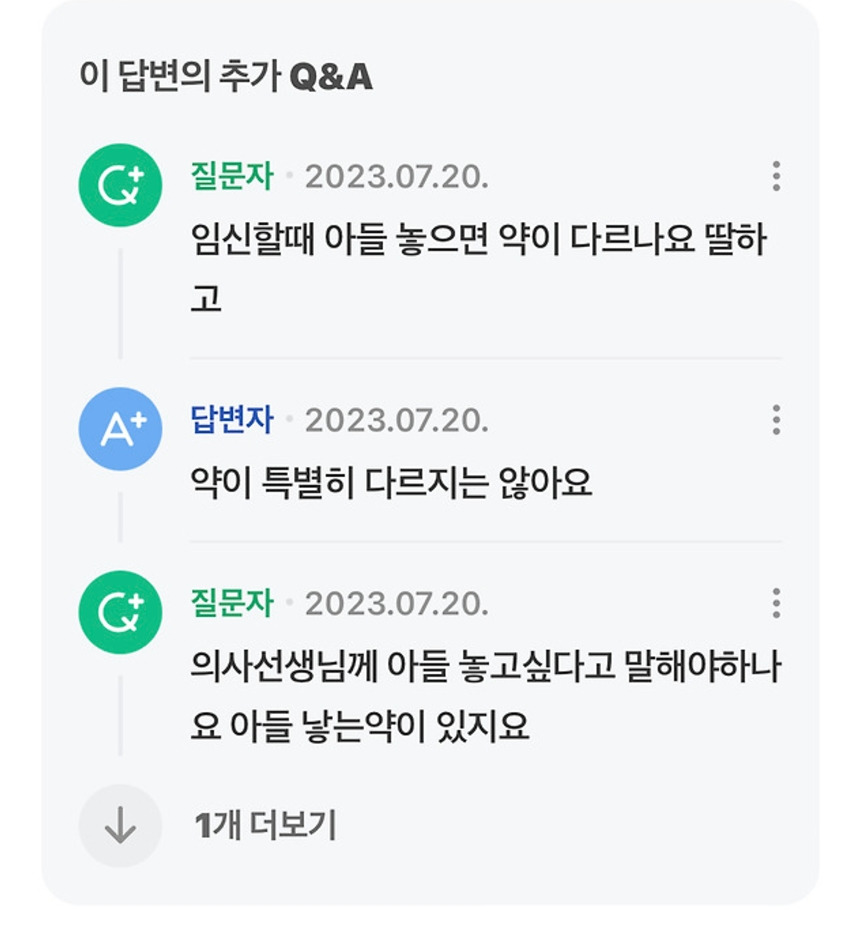Click the date above the 의사선생님께 question
Image resolution: width=846 pixels, height=933 pixels.
[x=397, y=604]
